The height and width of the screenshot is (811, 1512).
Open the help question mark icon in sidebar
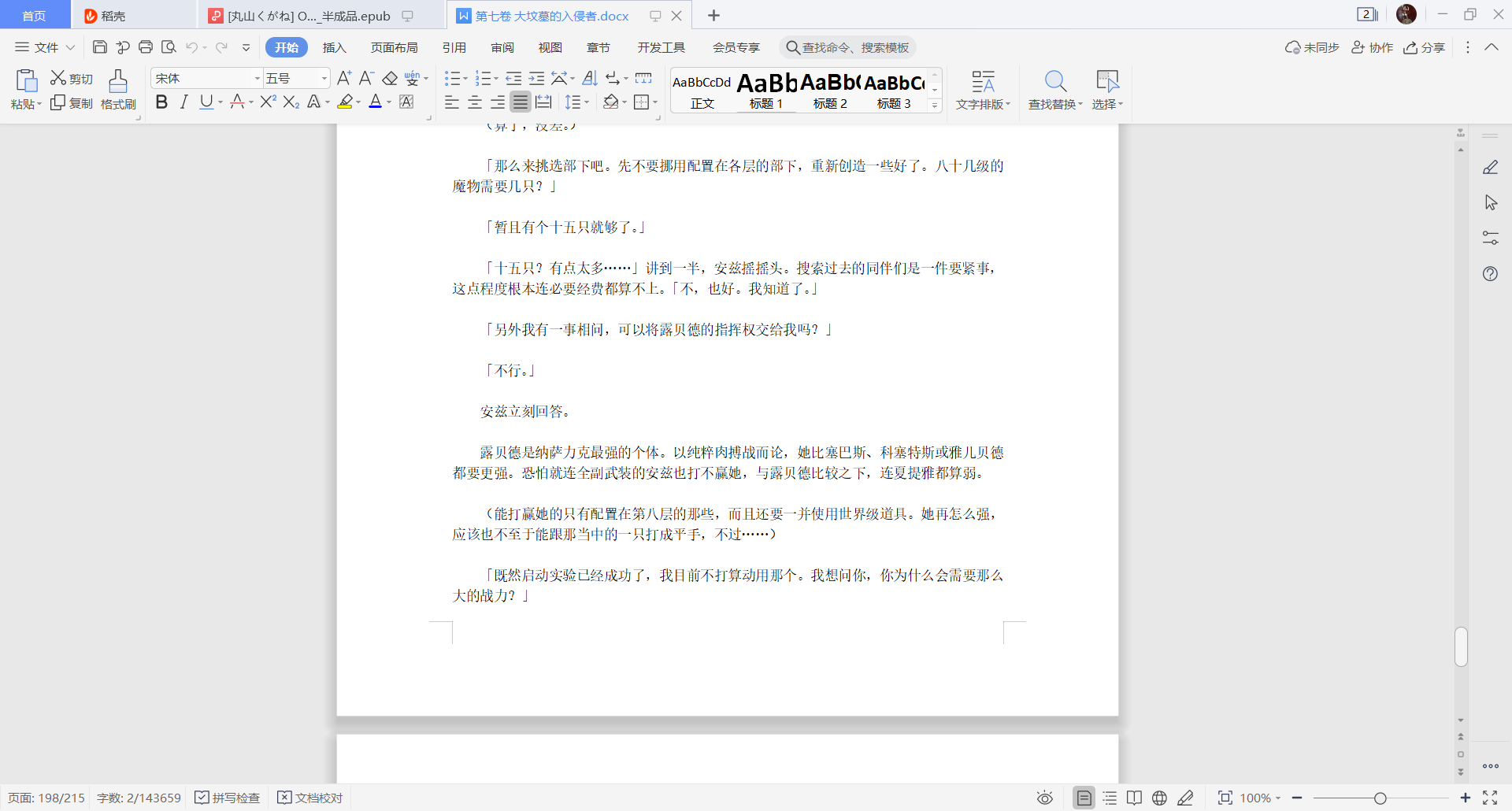tap(1490, 274)
